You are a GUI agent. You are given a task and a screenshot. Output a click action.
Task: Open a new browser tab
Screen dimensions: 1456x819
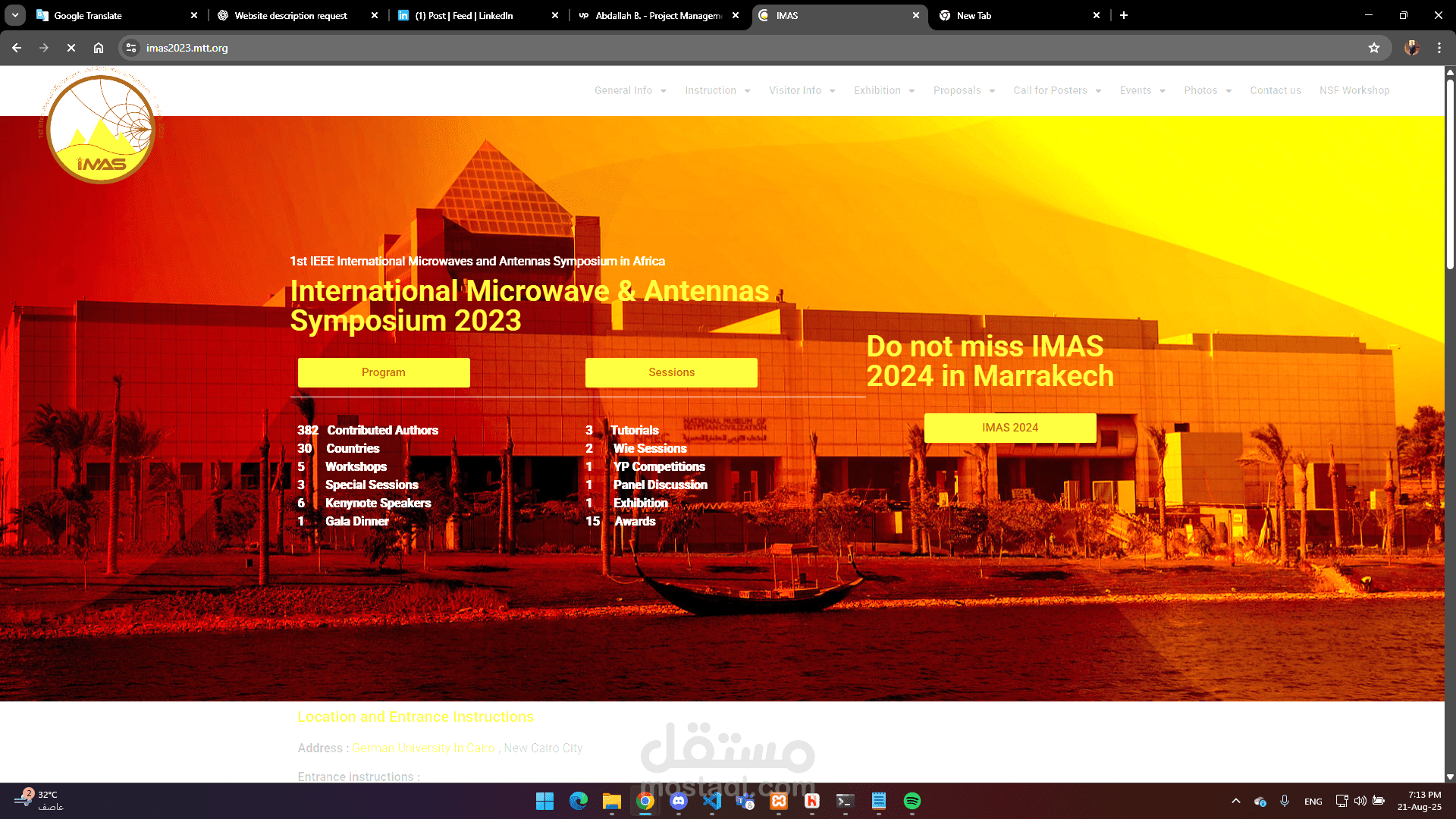point(1124,15)
